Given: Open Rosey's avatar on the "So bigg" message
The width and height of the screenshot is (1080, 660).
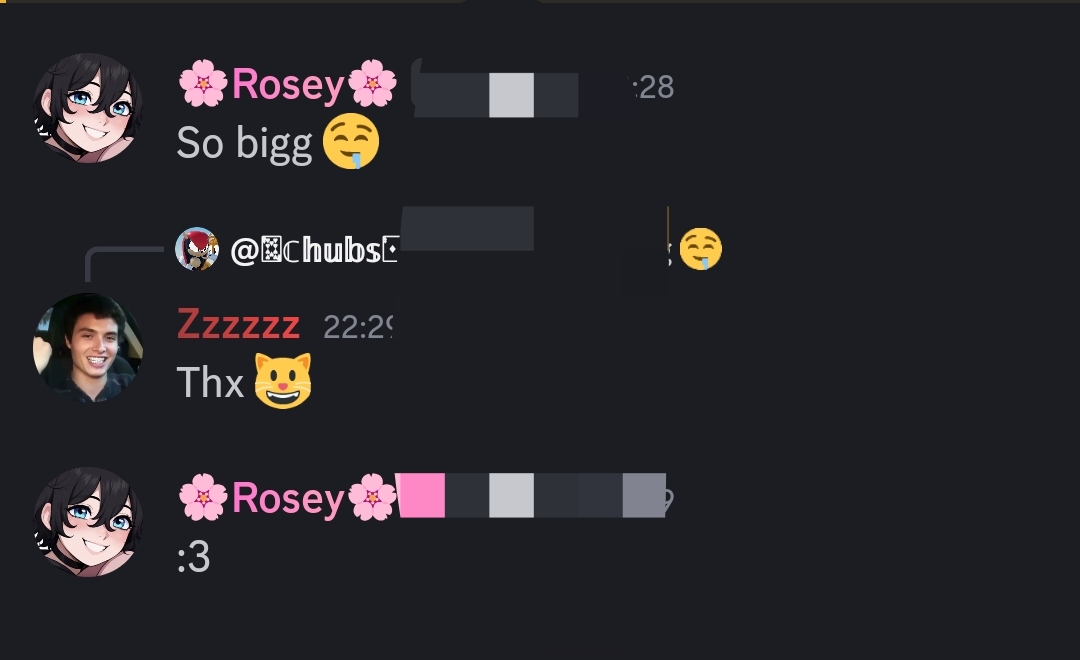Looking at the screenshot, I should pyautogui.click(x=88, y=108).
